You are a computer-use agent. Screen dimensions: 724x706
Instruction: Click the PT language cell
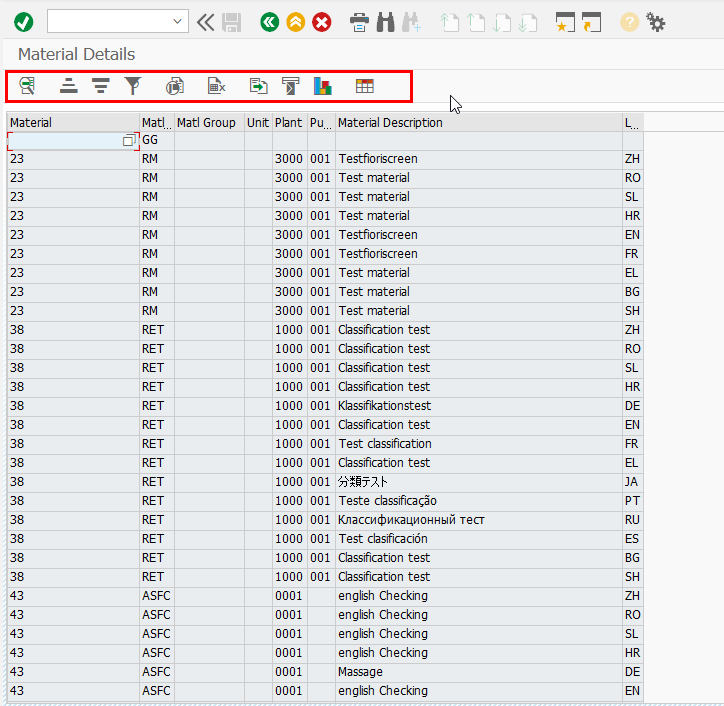[x=633, y=501]
